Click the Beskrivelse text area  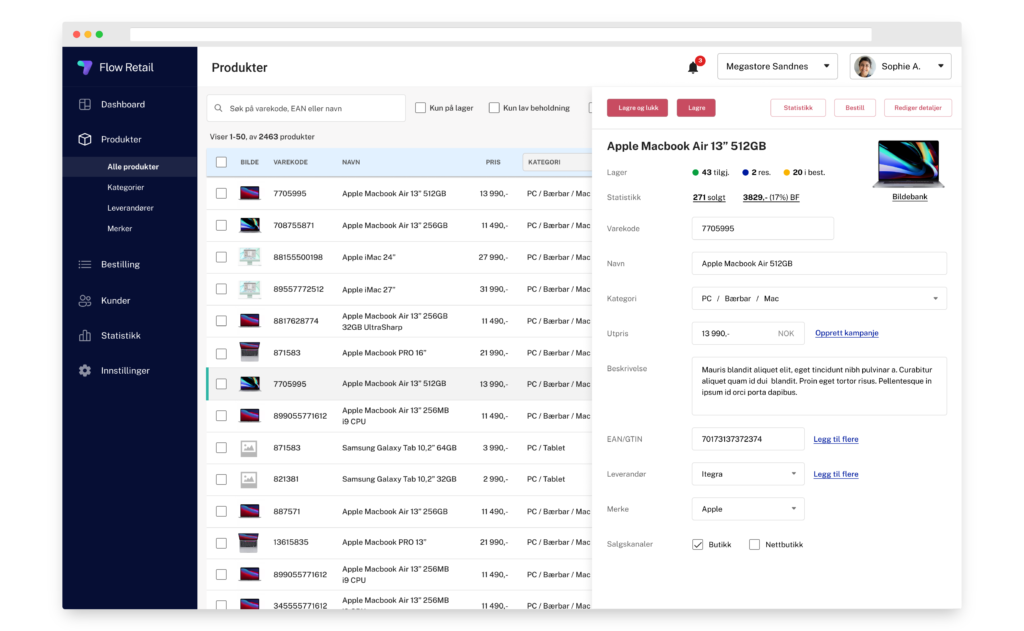click(819, 386)
